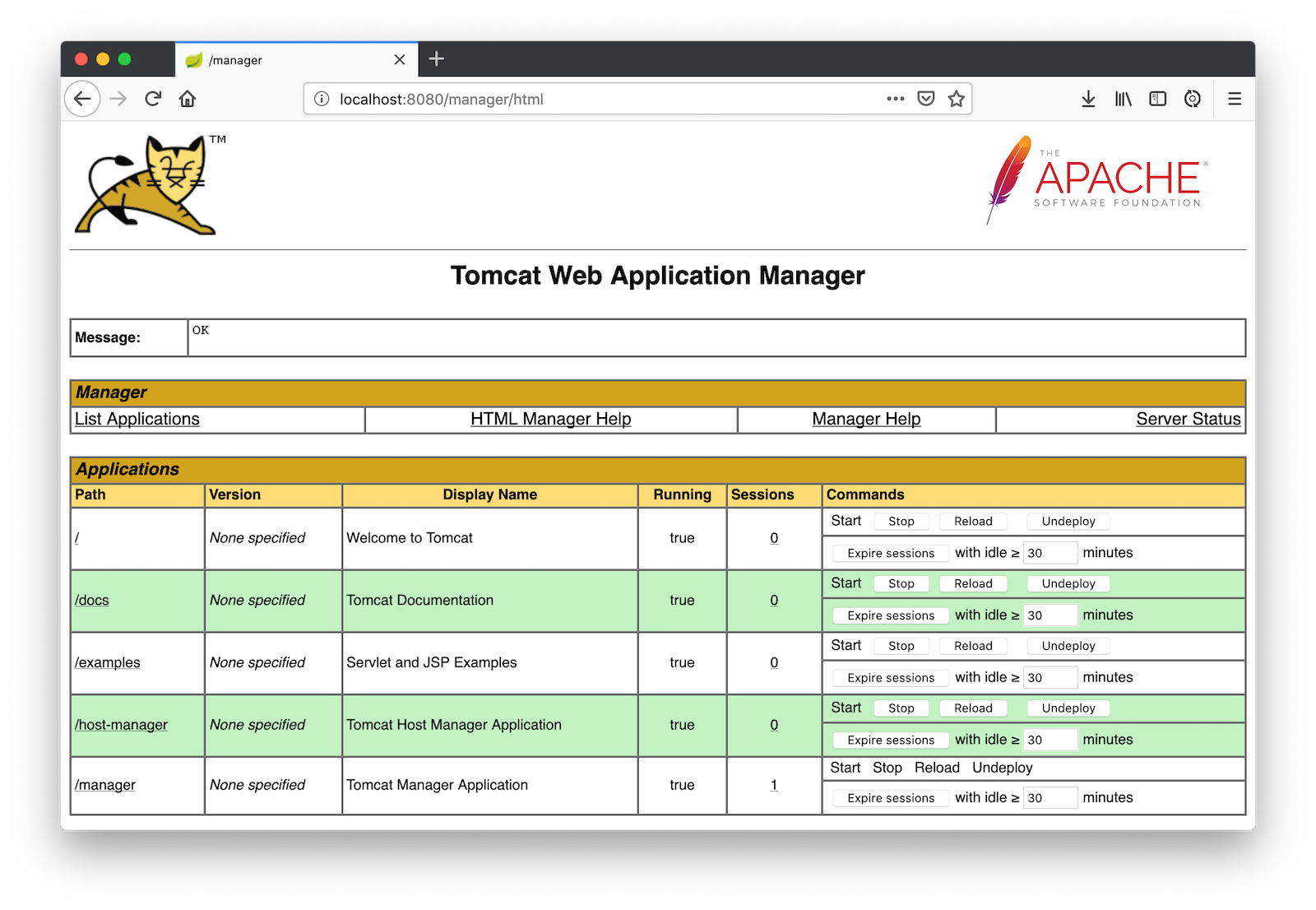Open the Firefox downloads arrow icon

point(1088,99)
